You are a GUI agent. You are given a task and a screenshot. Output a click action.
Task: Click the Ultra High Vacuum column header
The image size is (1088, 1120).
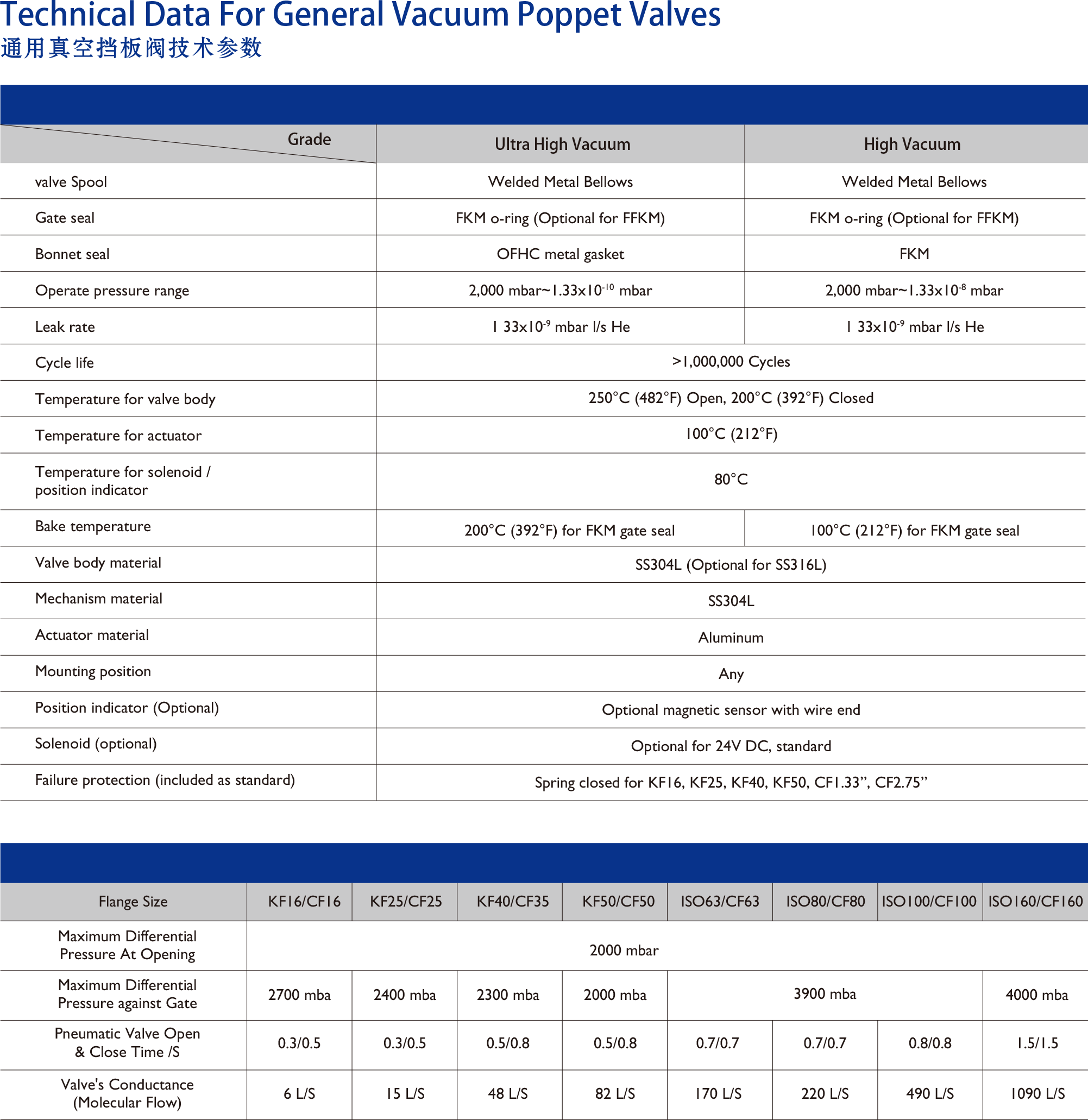pos(562,144)
